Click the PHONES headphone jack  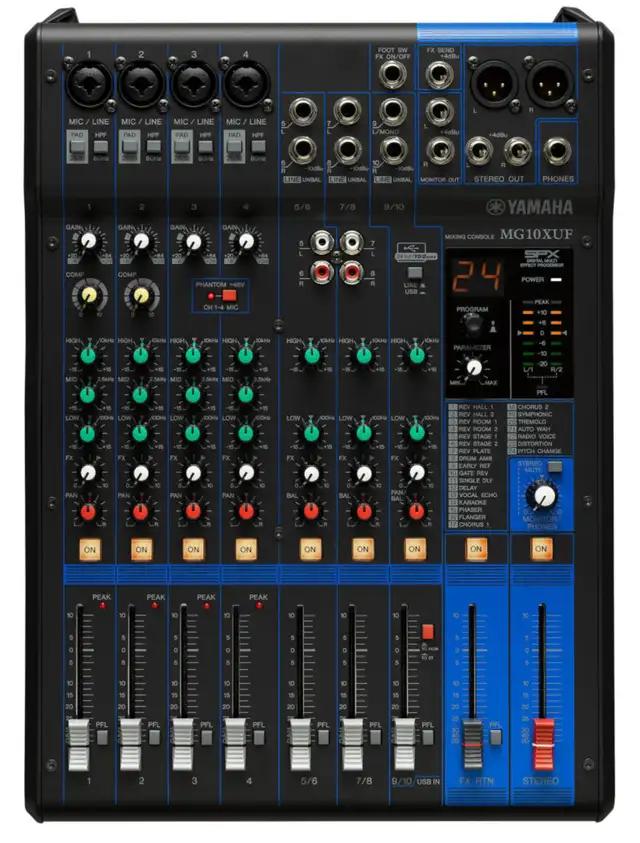coord(557,152)
